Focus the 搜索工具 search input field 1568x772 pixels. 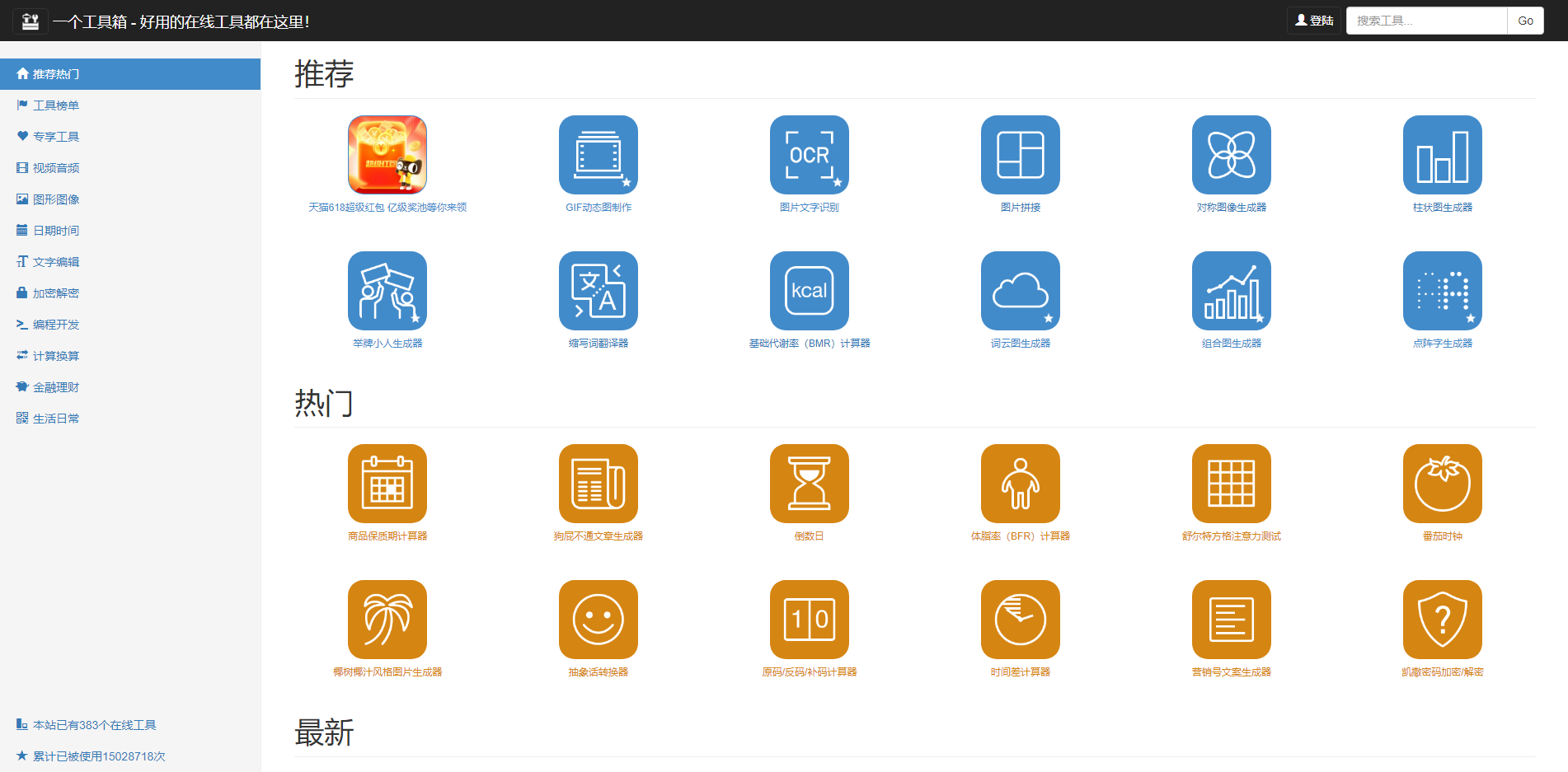tap(1426, 21)
